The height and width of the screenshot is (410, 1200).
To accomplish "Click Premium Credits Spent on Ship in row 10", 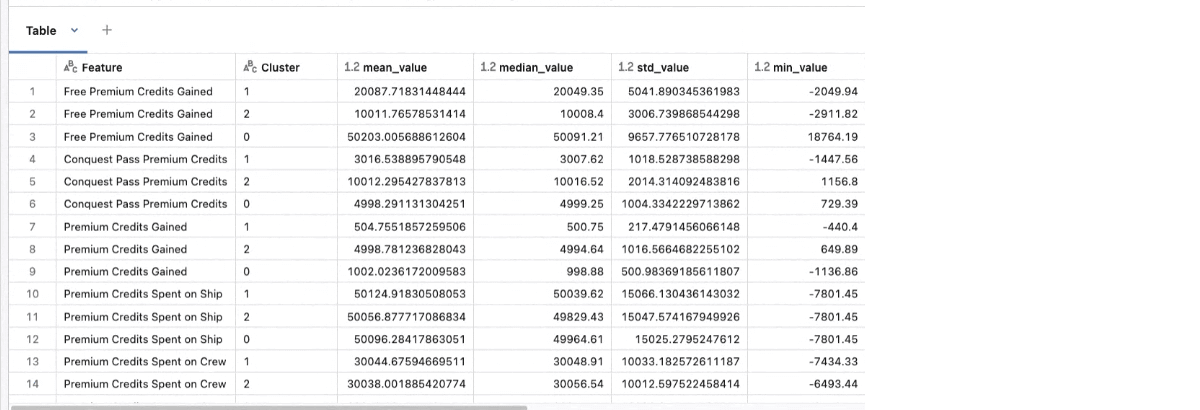I will (x=143, y=294).
